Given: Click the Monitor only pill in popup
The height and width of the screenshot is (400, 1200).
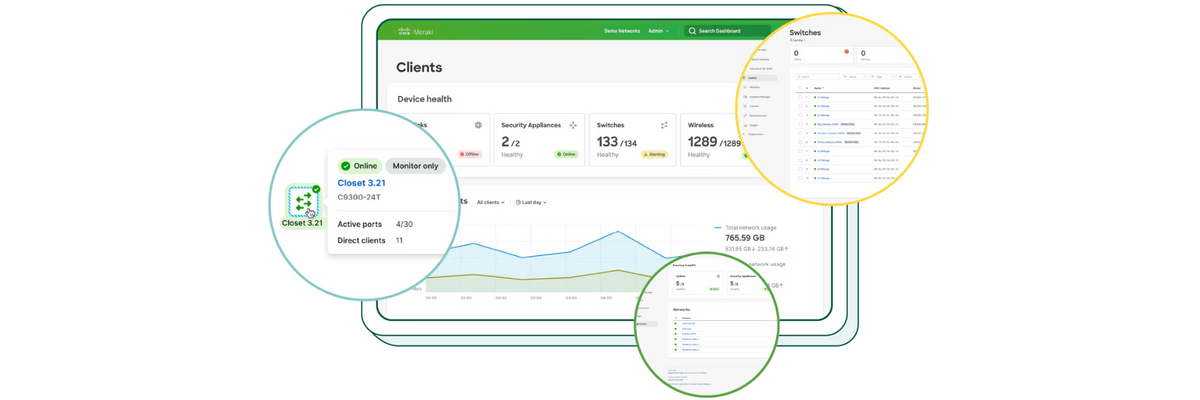Looking at the screenshot, I should pos(415,166).
